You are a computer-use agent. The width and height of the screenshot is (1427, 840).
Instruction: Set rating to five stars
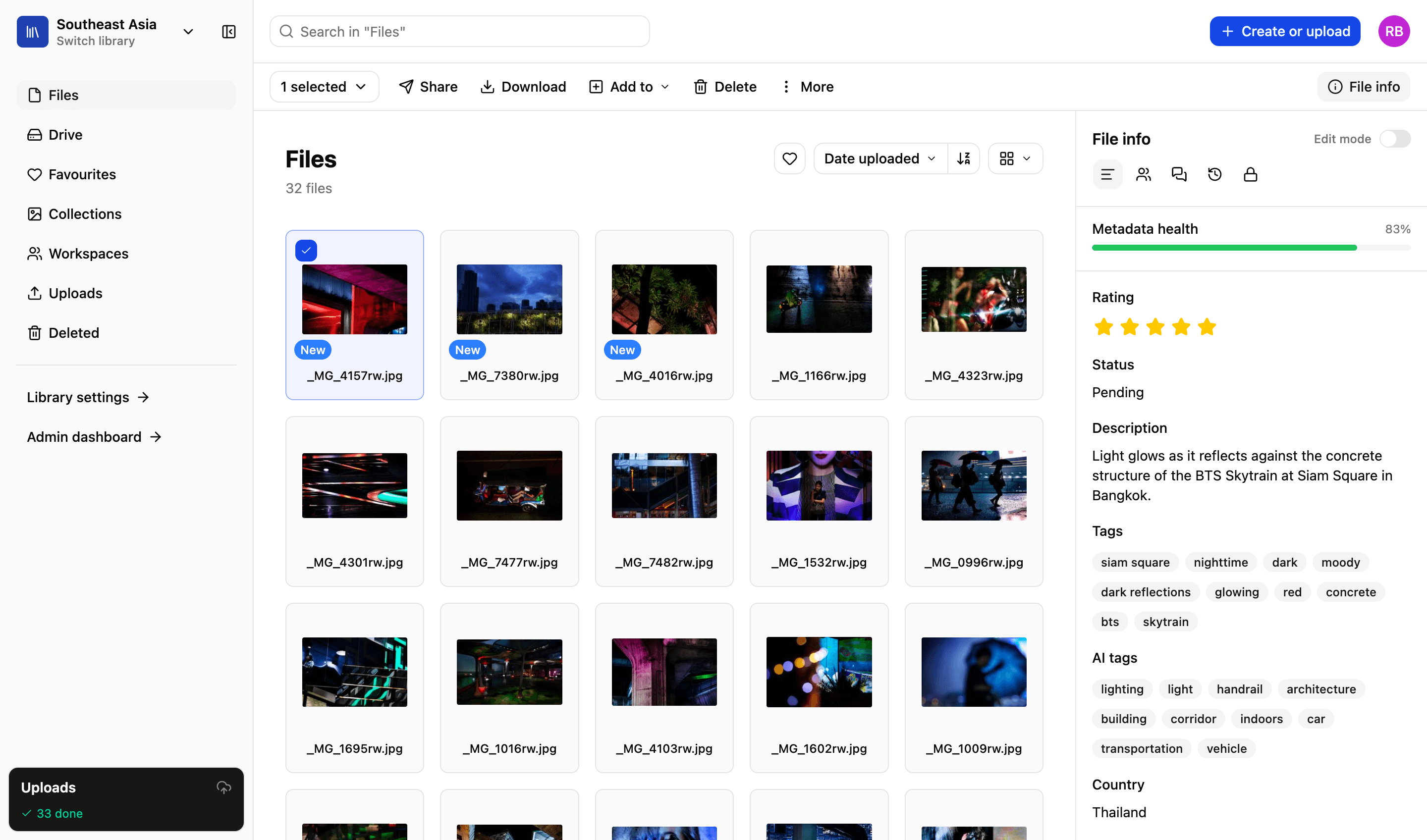[x=1207, y=326]
